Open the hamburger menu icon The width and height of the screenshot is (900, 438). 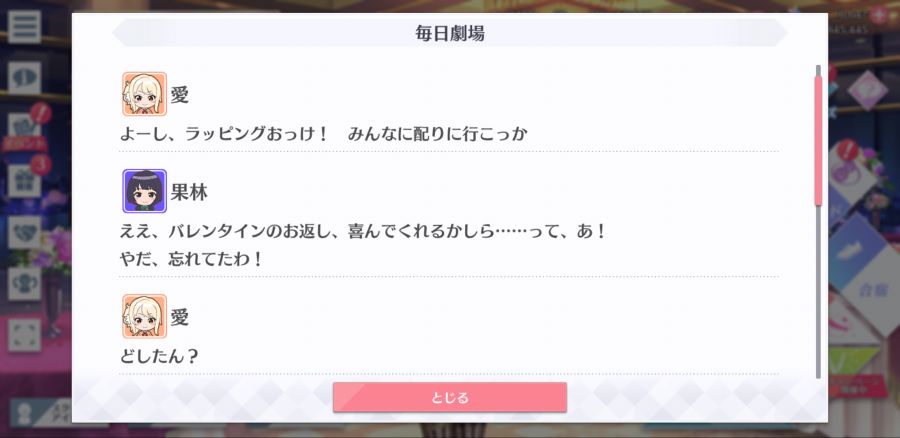24,26
